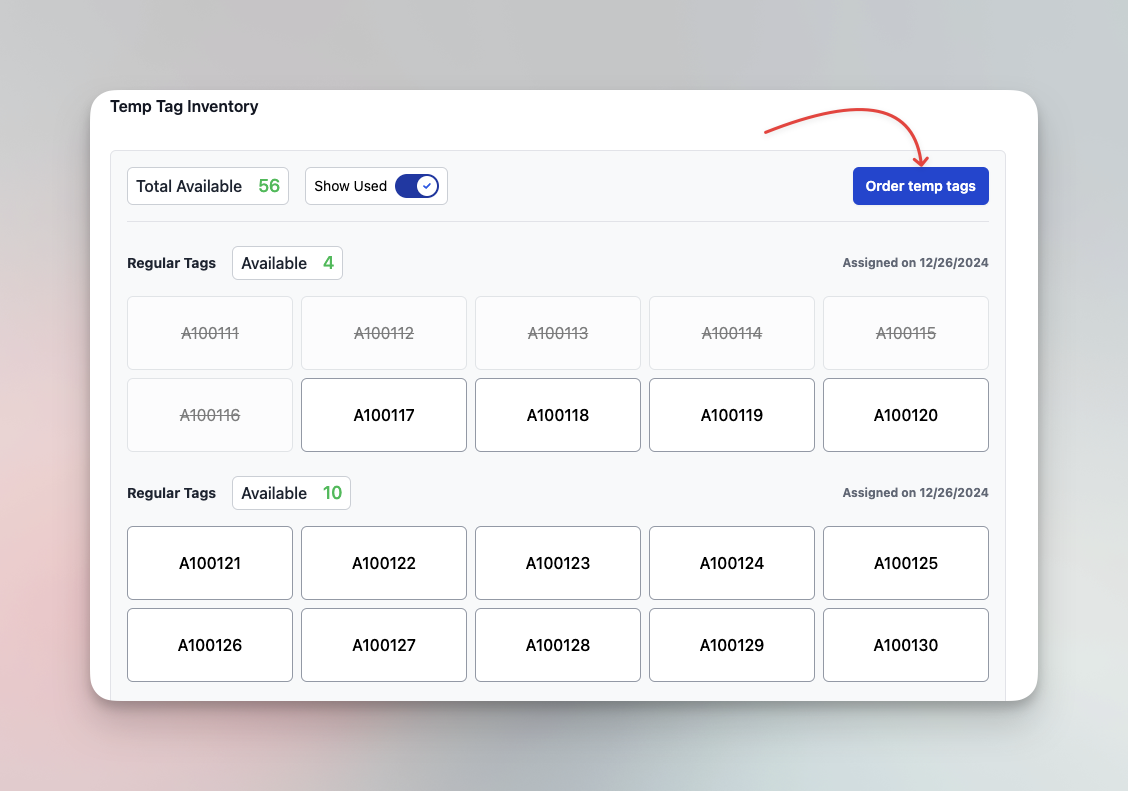Select tag A100123
Viewport: 1128px width, 791px height.
point(557,562)
